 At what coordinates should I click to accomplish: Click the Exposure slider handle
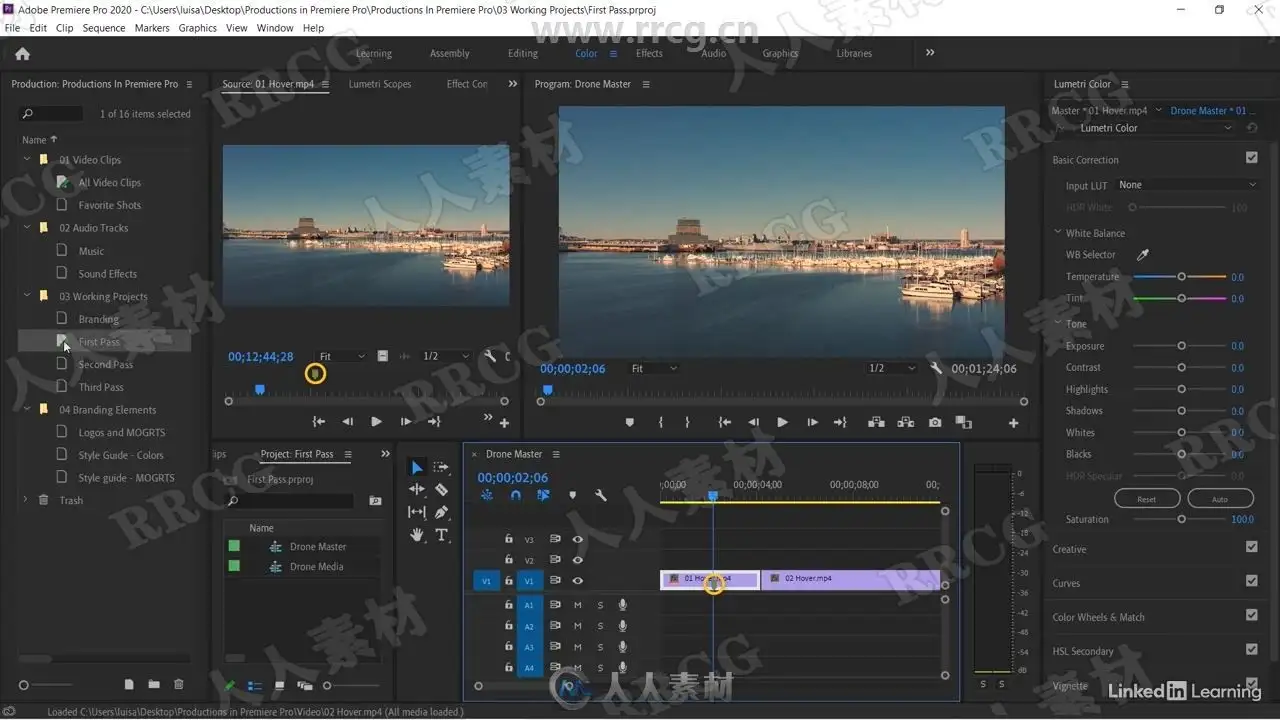tap(1181, 346)
